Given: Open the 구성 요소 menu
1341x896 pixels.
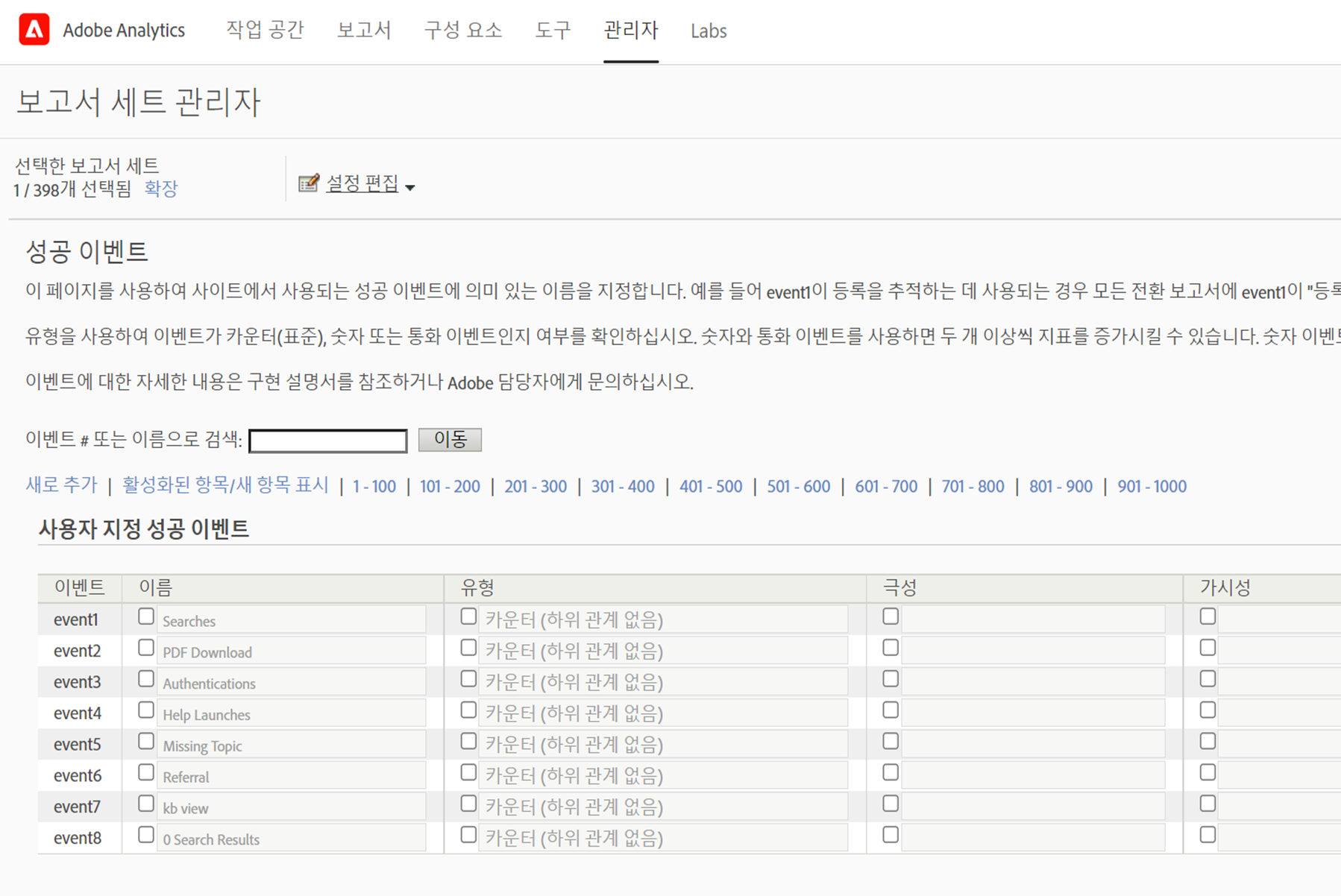Looking at the screenshot, I should [x=463, y=31].
